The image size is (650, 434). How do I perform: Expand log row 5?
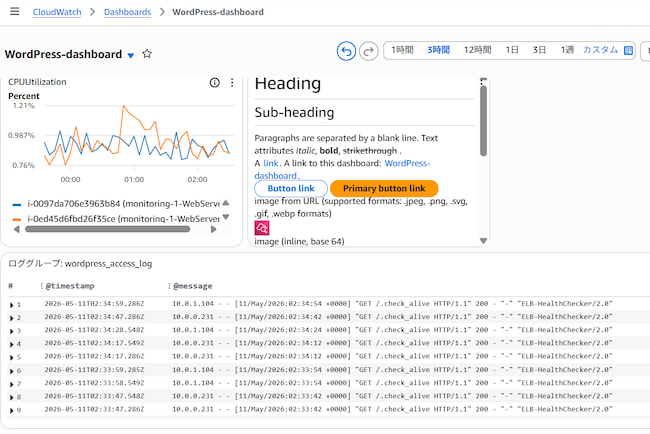tap(11, 357)
